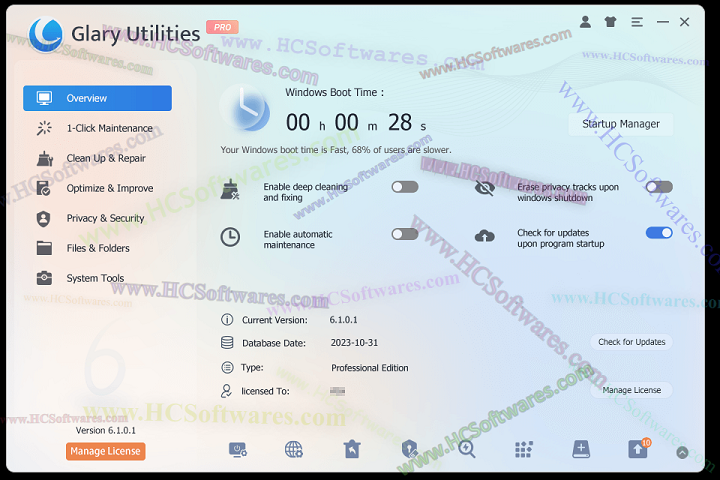Click the boot time clock icon

245,108
